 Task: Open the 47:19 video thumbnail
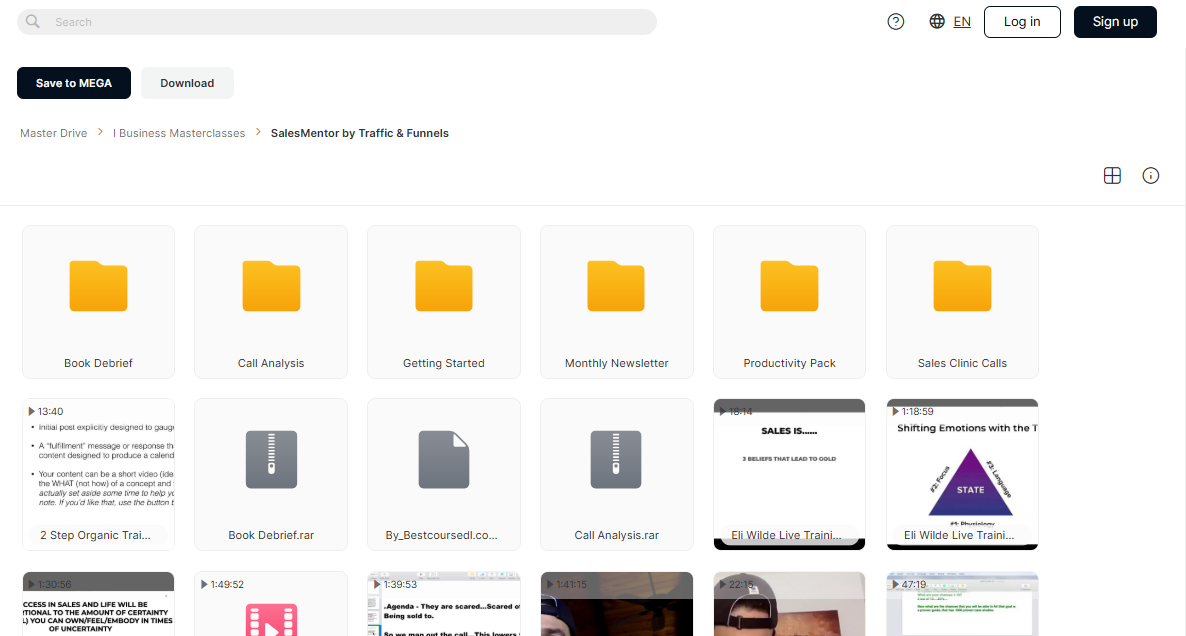(x=962, y=604)
